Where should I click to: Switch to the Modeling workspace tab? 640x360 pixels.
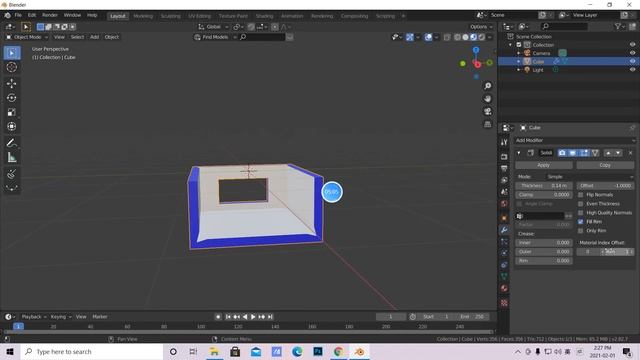coord(143,16)
